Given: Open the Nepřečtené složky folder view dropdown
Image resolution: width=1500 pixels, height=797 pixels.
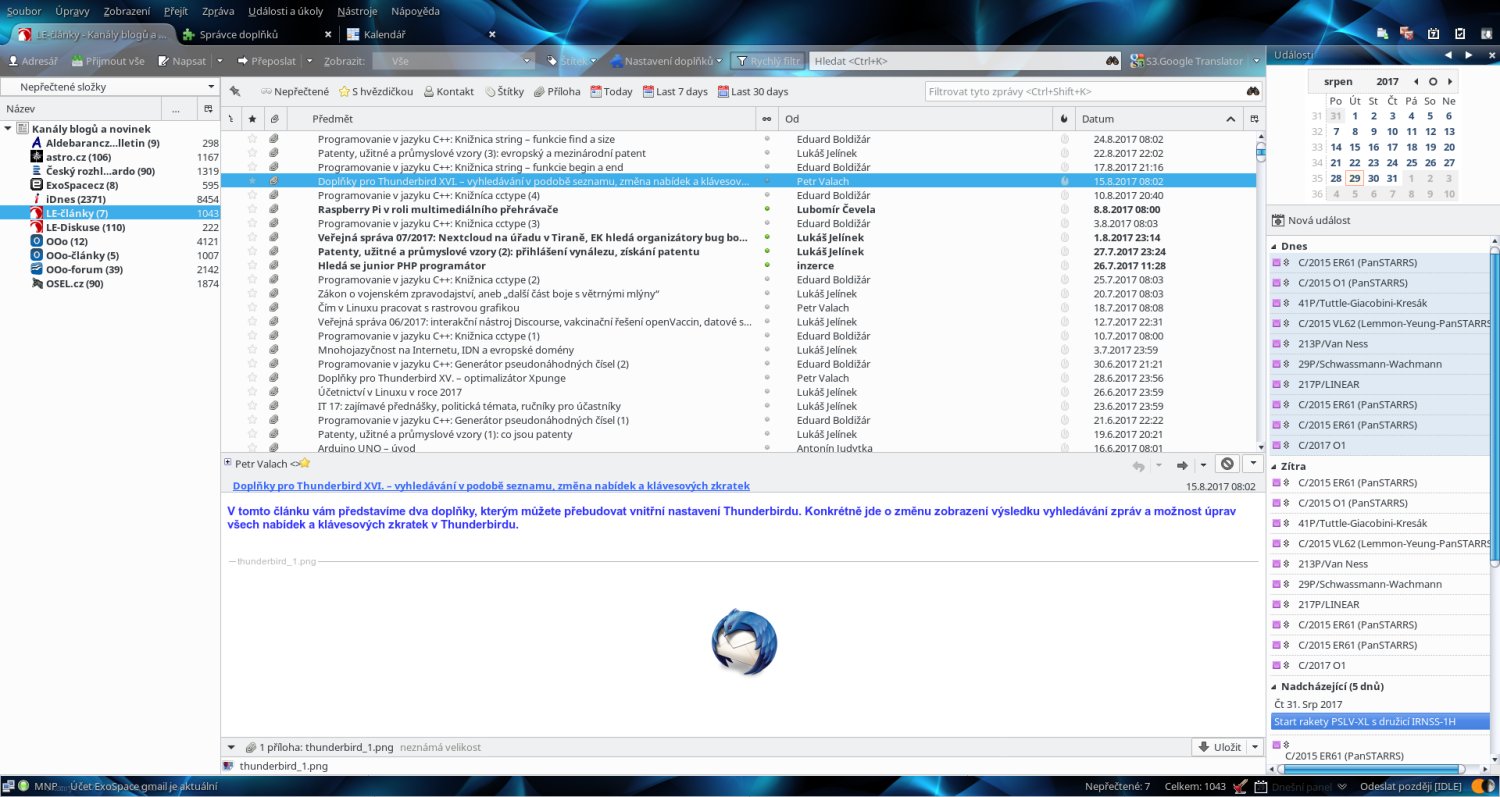Looking at the screenshot, I should coord(110,86).
